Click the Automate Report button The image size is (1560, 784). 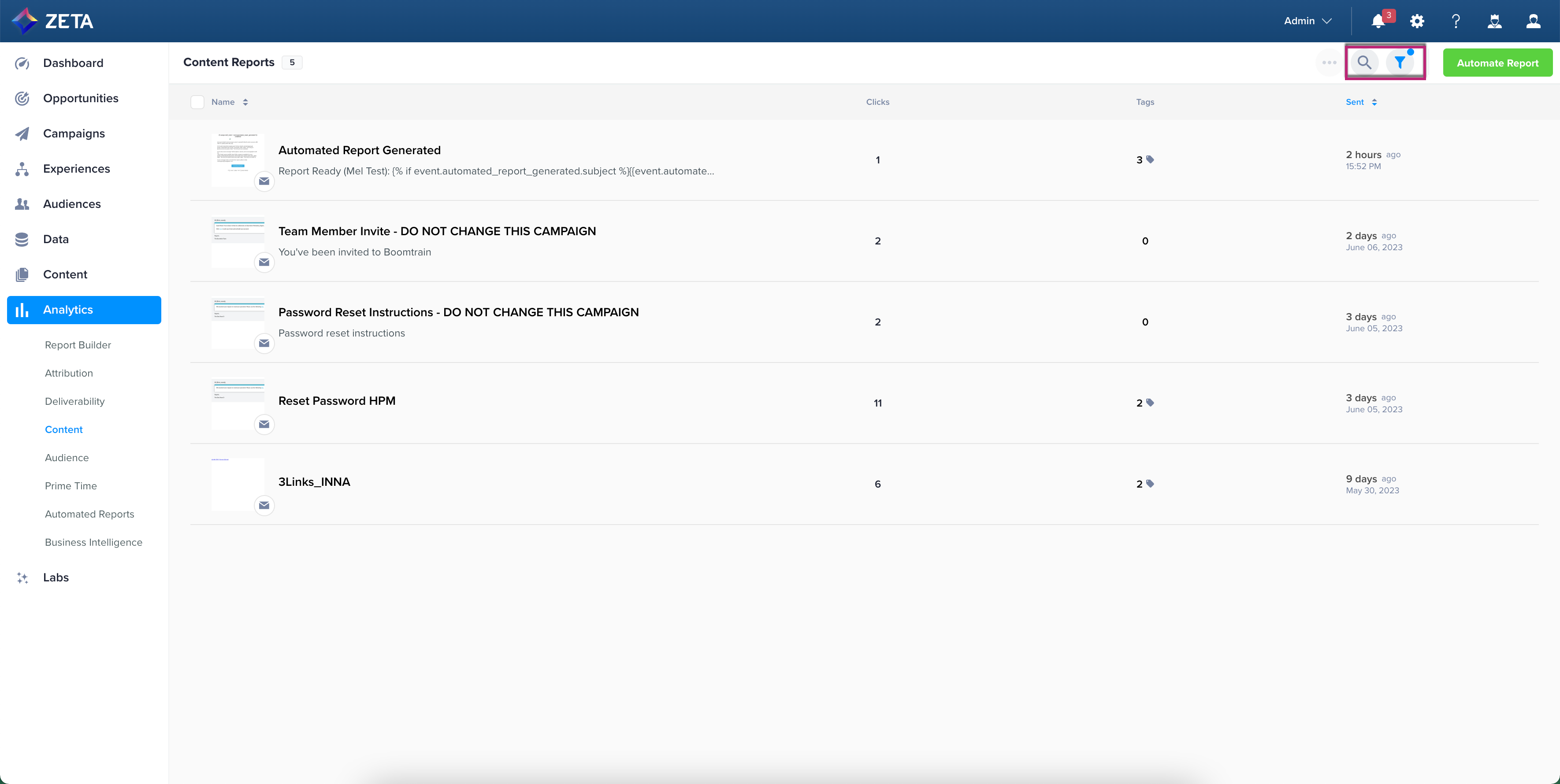point(1497,63)
